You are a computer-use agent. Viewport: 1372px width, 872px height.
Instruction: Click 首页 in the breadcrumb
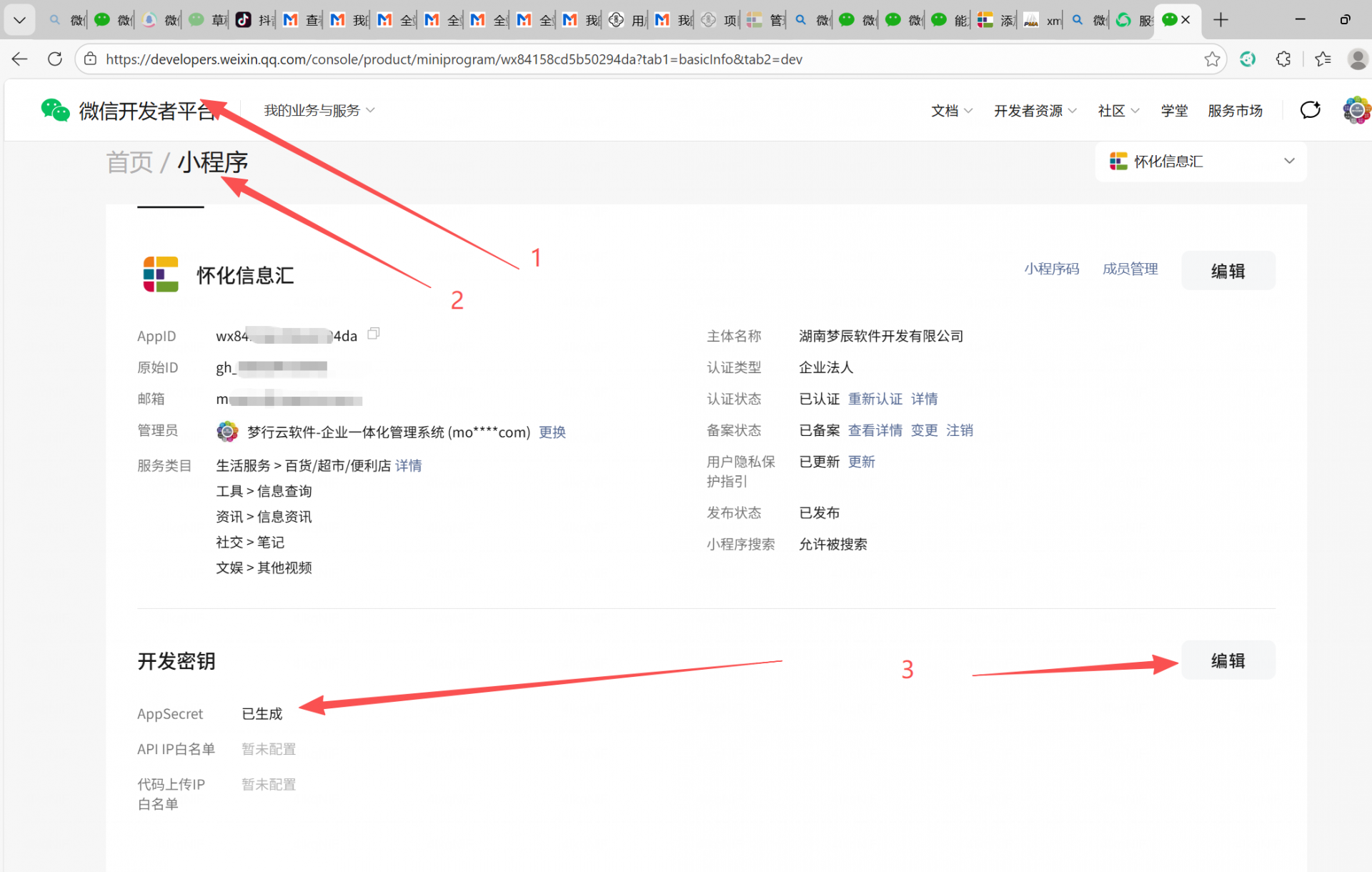129,162
